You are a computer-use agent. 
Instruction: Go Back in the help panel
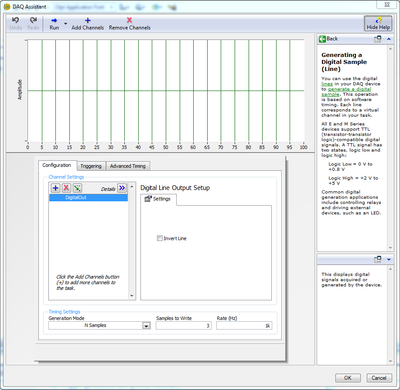click(328, 39)
